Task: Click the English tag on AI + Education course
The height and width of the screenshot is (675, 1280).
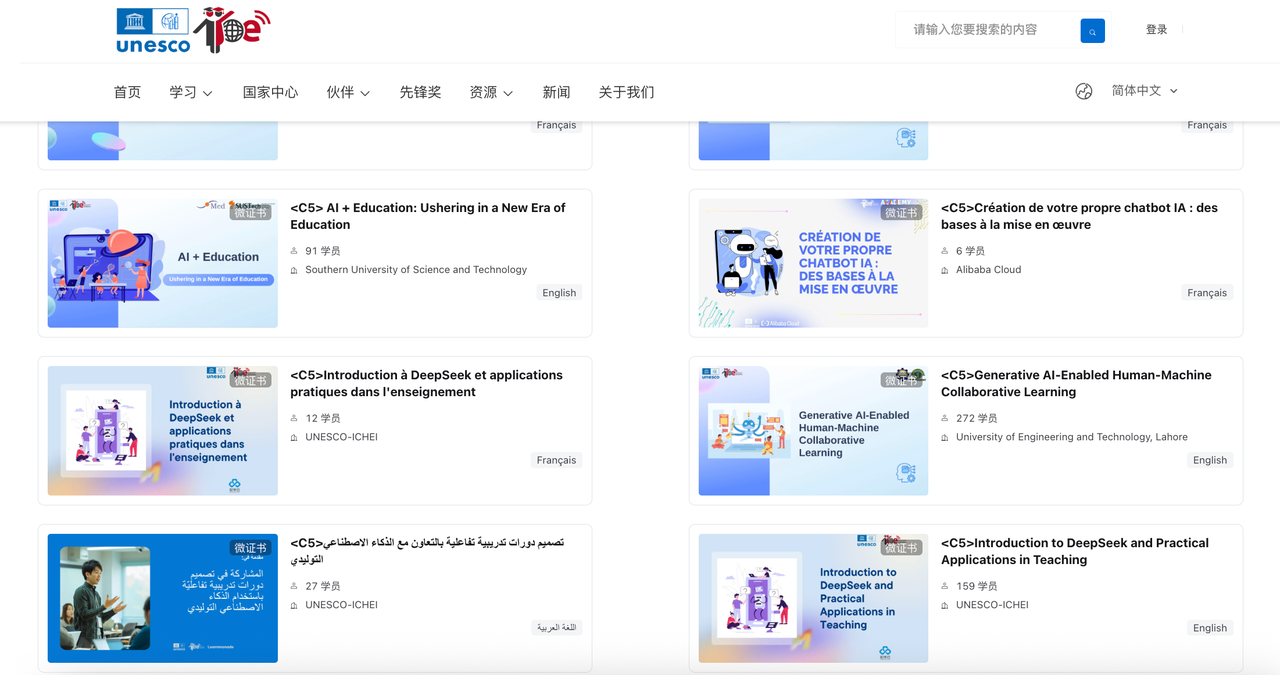Action: pyautogui.click(x=558, y=292)
